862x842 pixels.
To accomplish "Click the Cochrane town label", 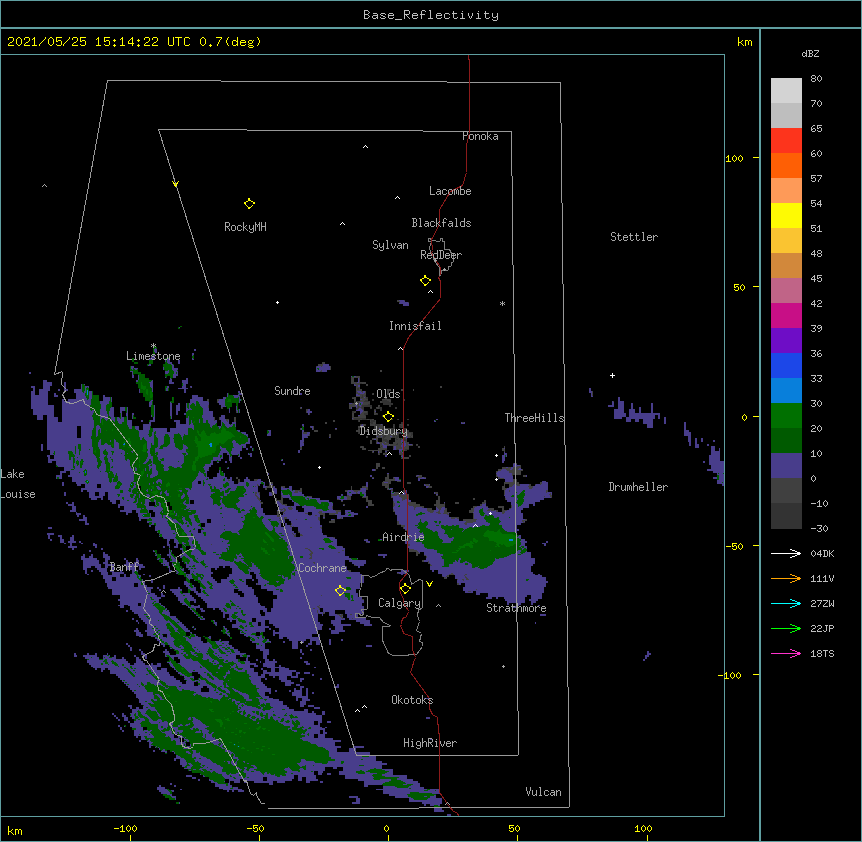I will click(x=322, y=568).
